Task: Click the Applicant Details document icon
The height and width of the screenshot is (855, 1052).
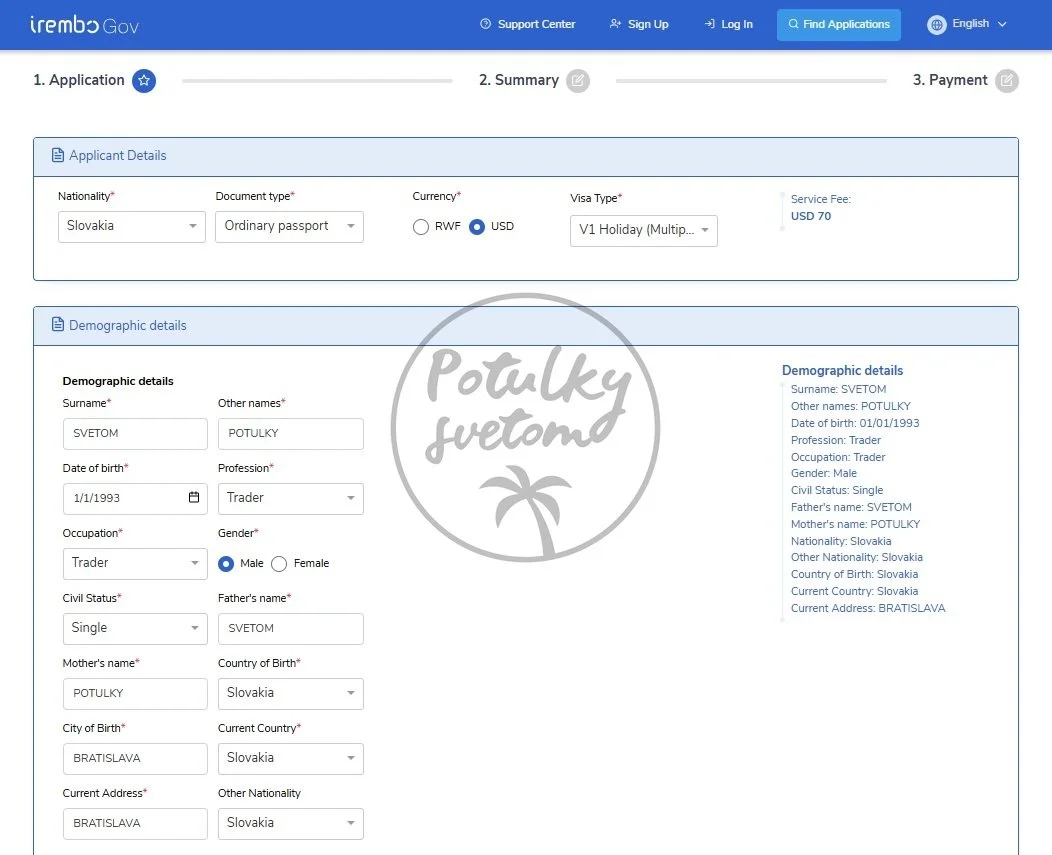Action: pos(58,155)
